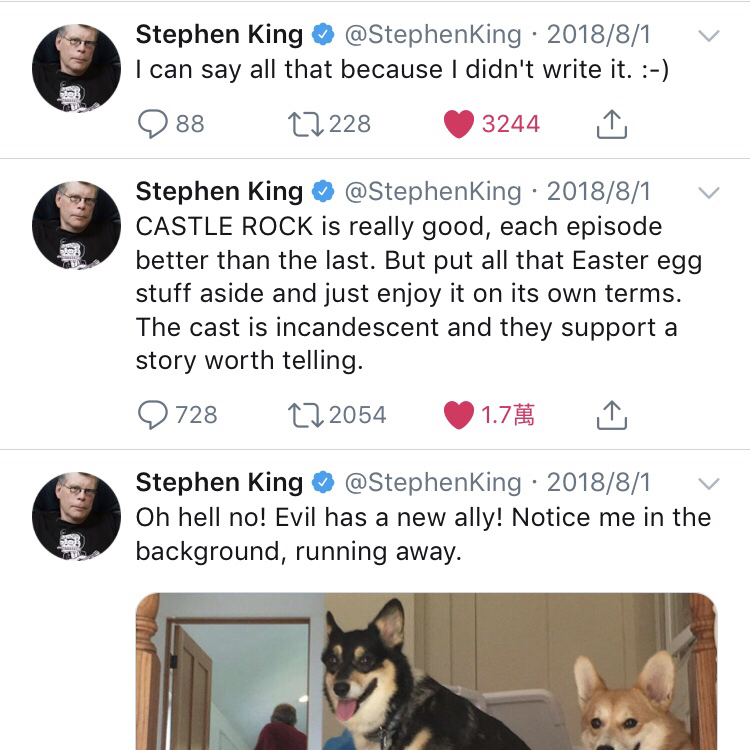
Task: Open the CASTLE ROCK tweet text
Action: point(418,293)
